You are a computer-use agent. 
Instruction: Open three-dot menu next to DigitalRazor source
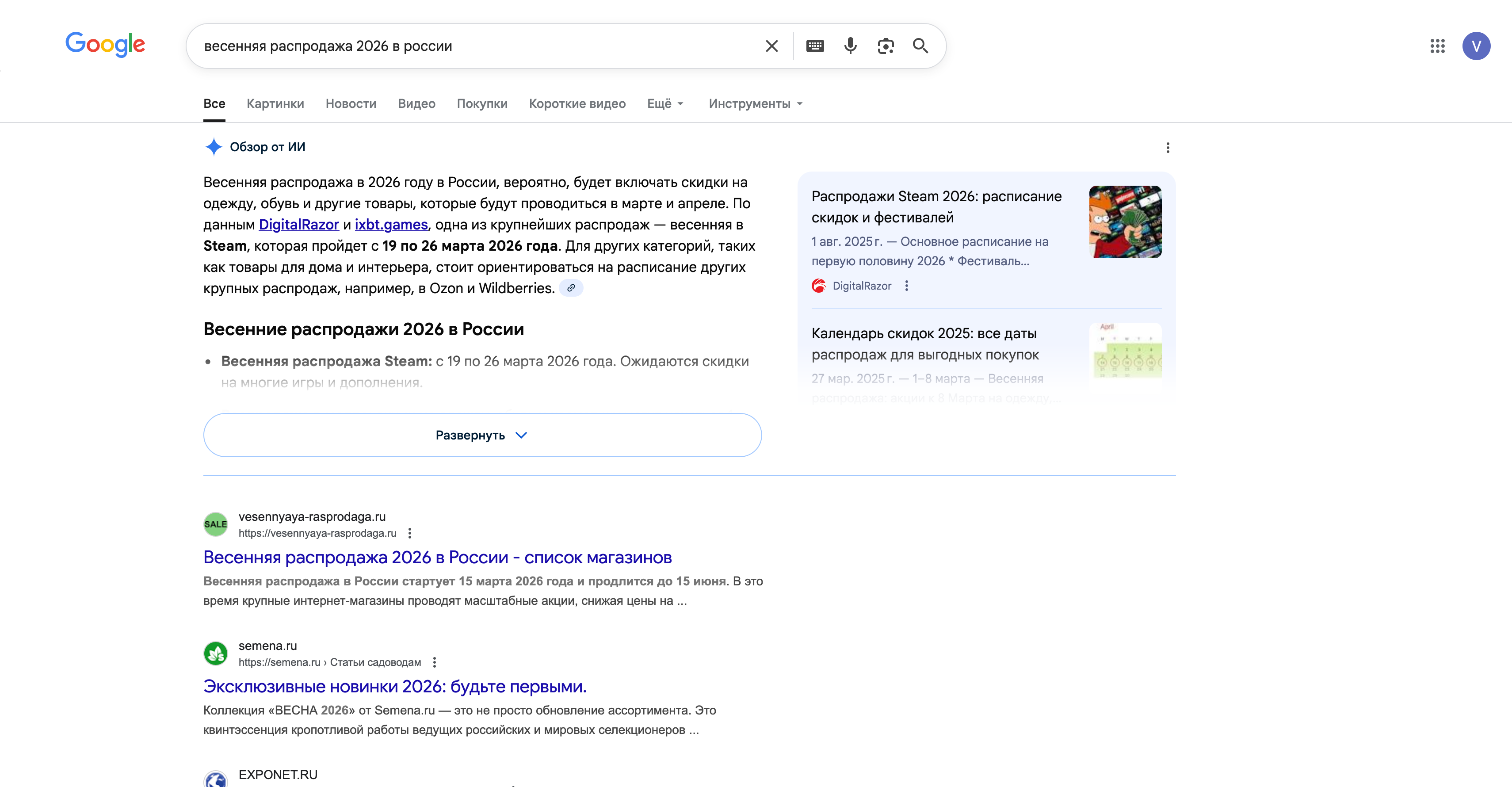click(x=906, y=286)
